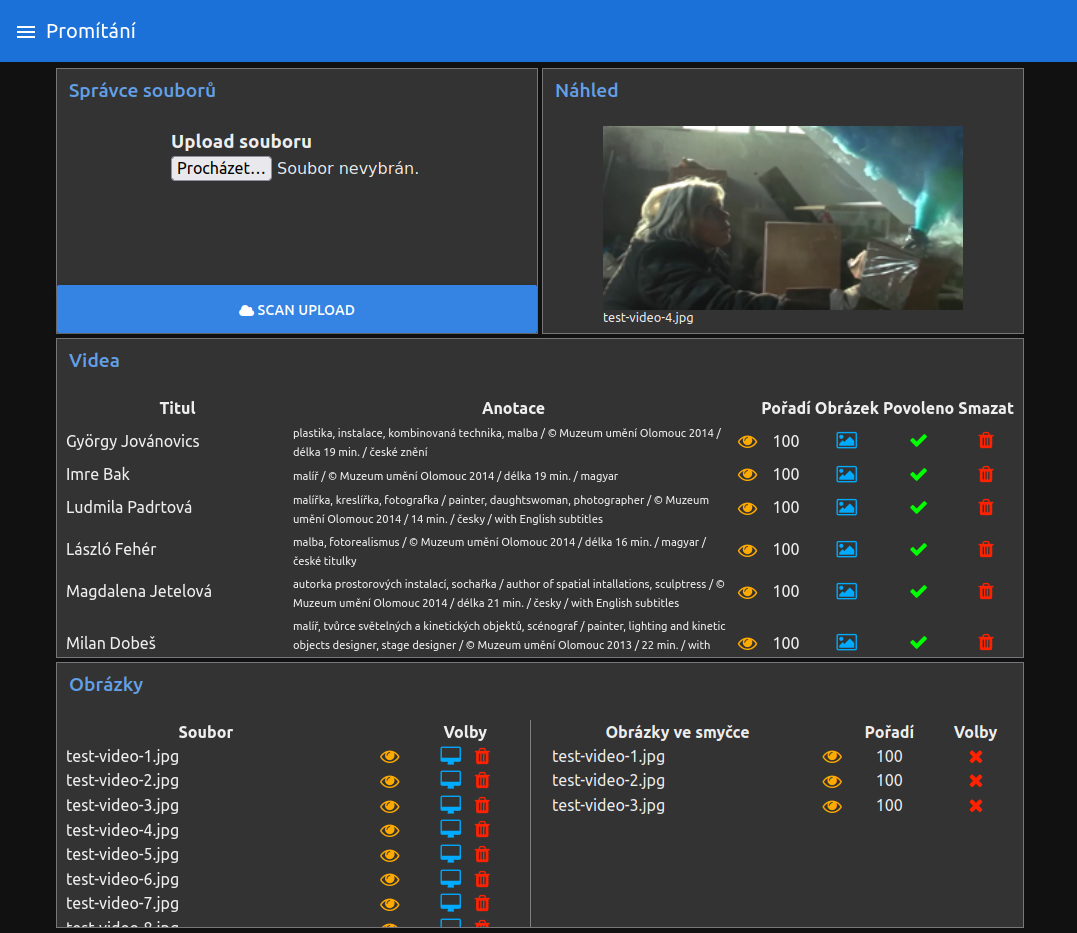Add test-video-2.jpg to loop via monitor icon

(x=451, y=780)
